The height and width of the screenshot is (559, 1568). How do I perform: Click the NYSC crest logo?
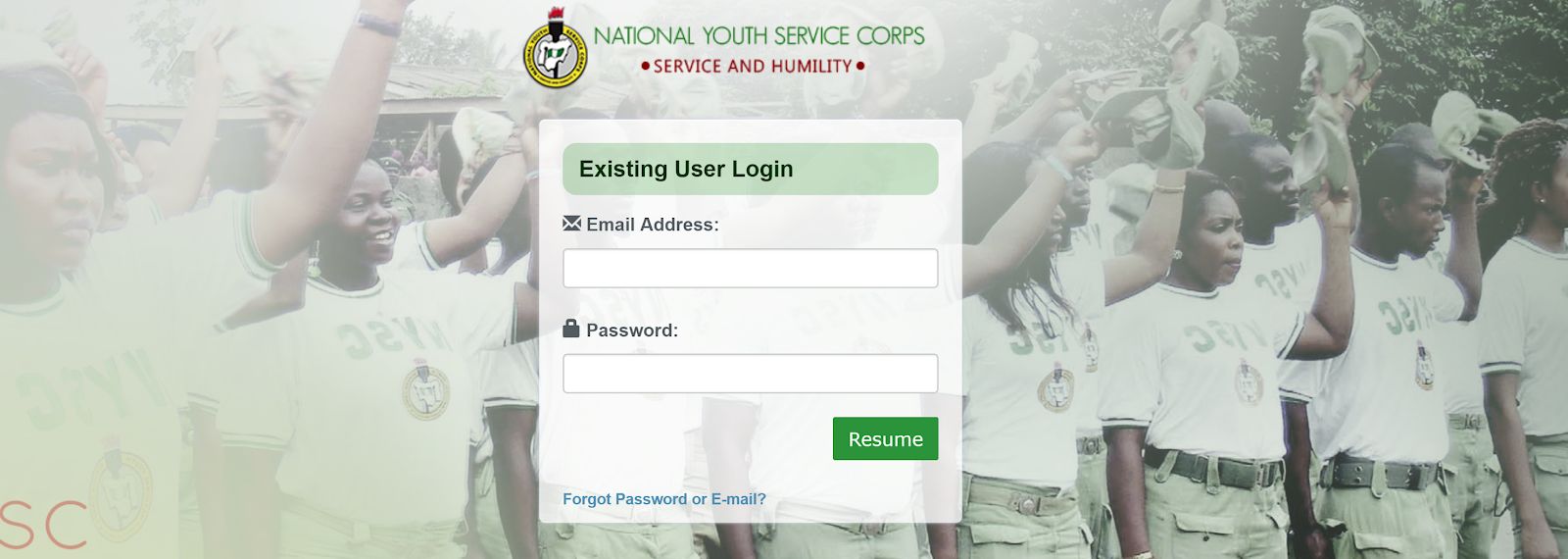tap(556, 48)
